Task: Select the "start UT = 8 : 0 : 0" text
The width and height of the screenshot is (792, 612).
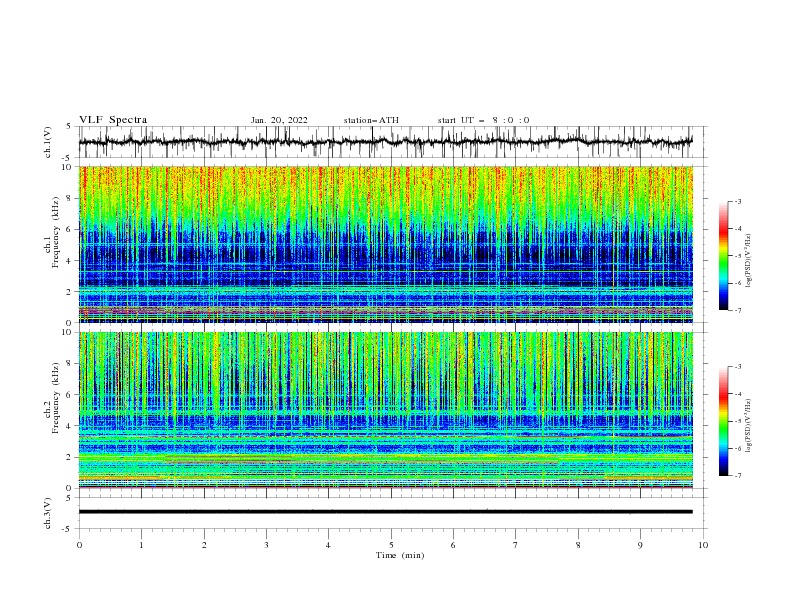Action: 483,120
